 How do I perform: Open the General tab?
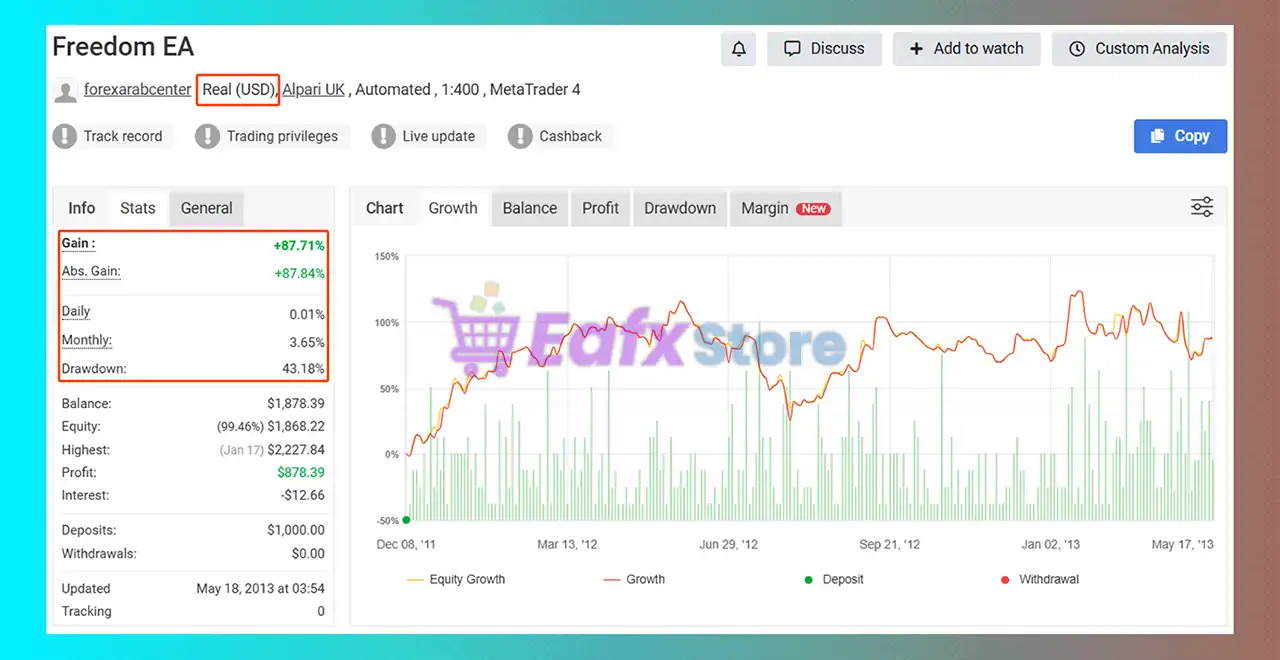206,208
